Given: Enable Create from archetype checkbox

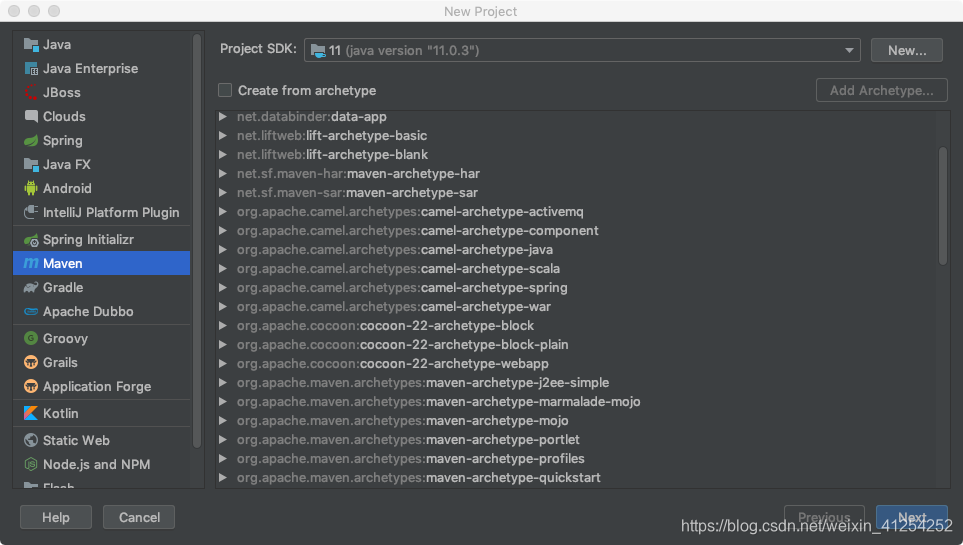Looking at the screenshot, I should coord(225,90).
